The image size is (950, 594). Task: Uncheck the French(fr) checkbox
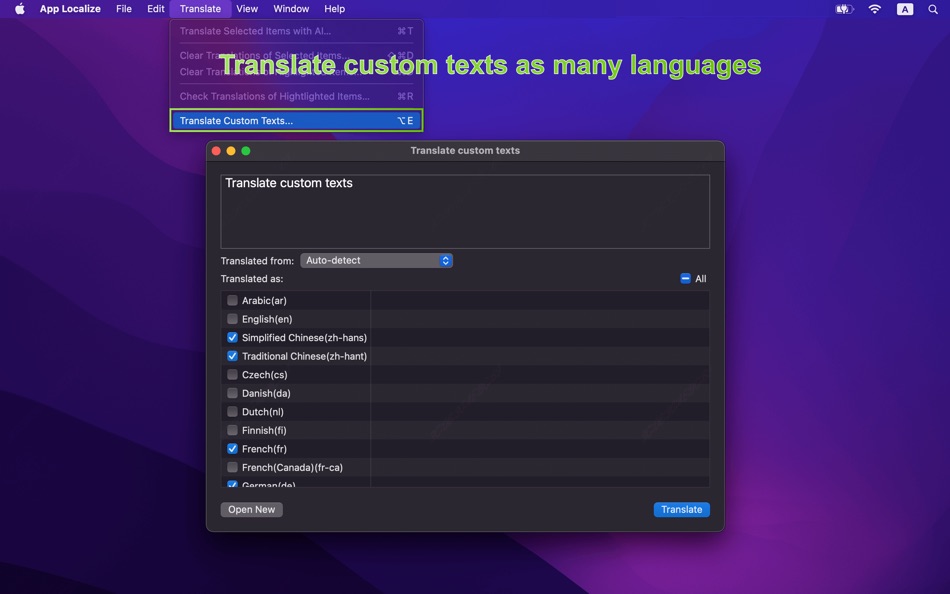tap(232, 449)
